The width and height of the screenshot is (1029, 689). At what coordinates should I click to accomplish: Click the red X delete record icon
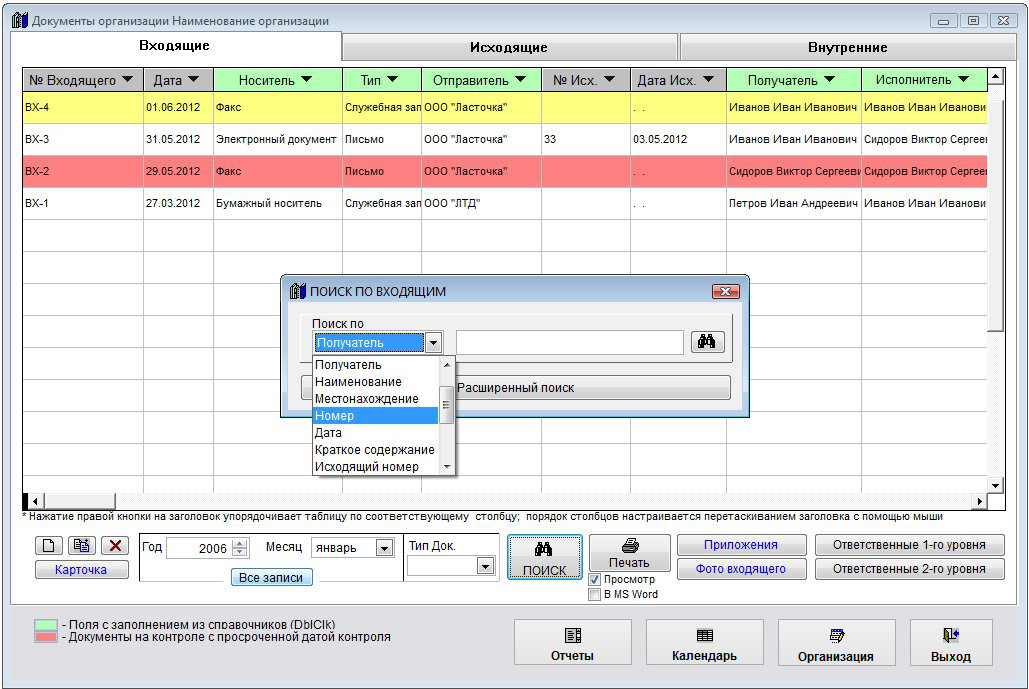tap(115, 546)
